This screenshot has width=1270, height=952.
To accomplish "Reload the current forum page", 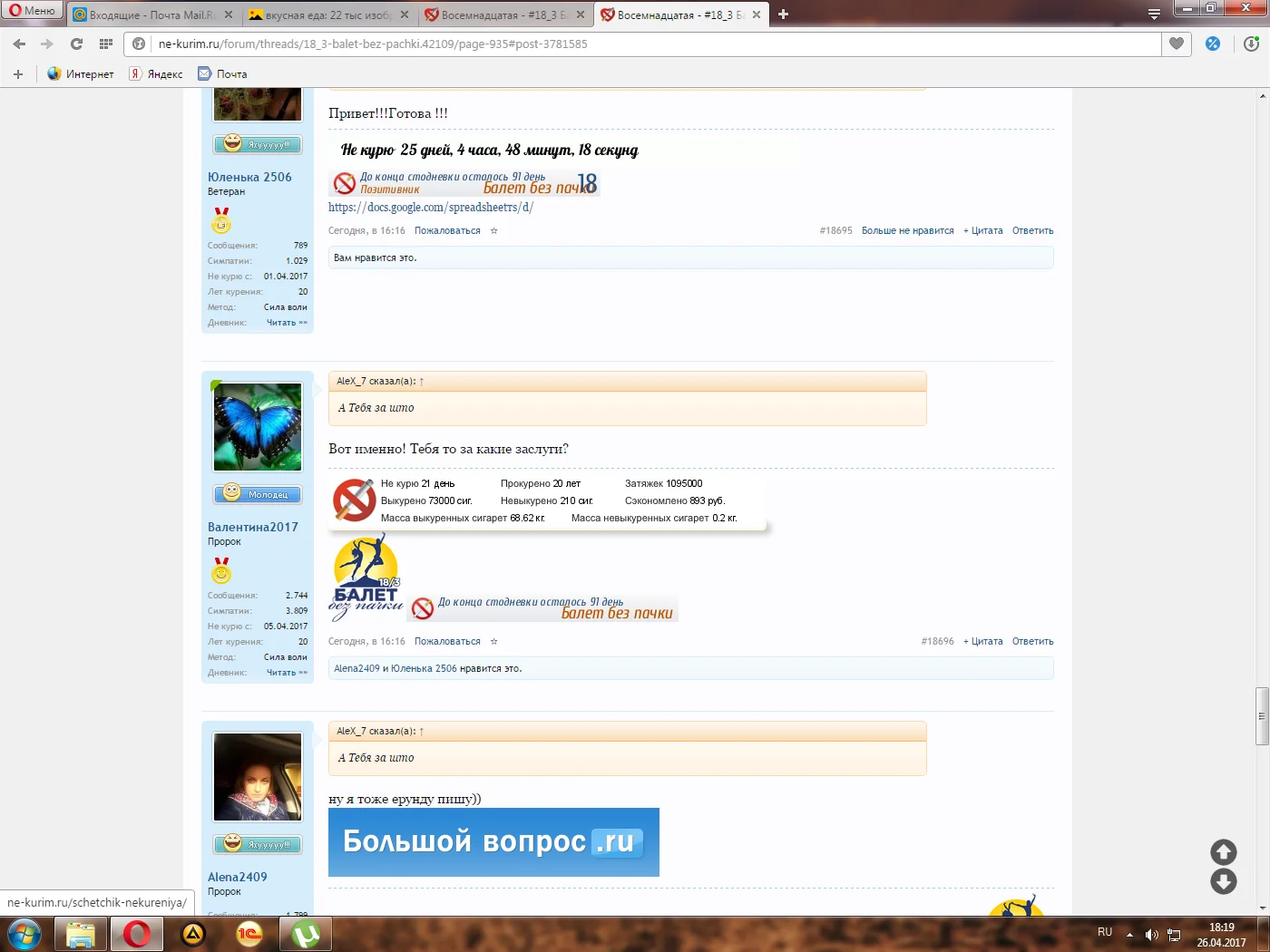I will coord(77,44).
